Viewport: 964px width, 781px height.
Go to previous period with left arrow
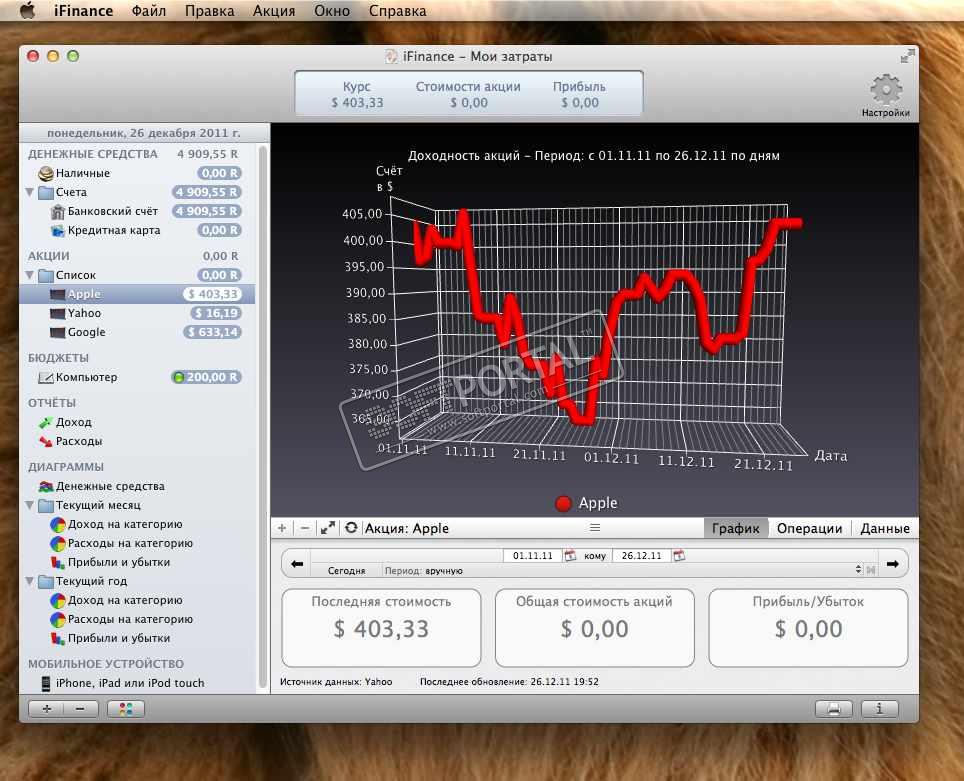click(297, 564)
